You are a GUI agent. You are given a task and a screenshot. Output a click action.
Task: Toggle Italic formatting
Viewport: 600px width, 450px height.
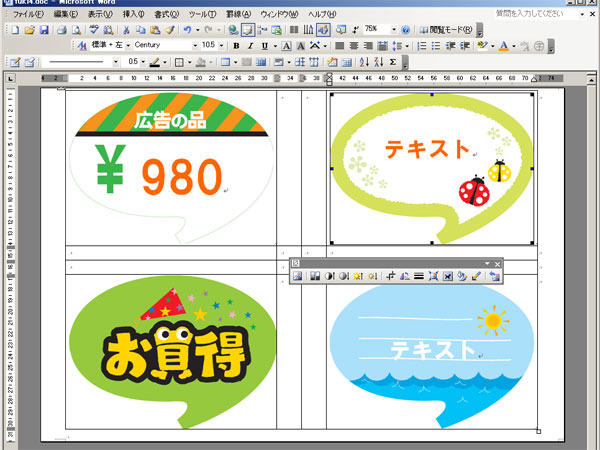pyautogui.click(x=250, y=46)
